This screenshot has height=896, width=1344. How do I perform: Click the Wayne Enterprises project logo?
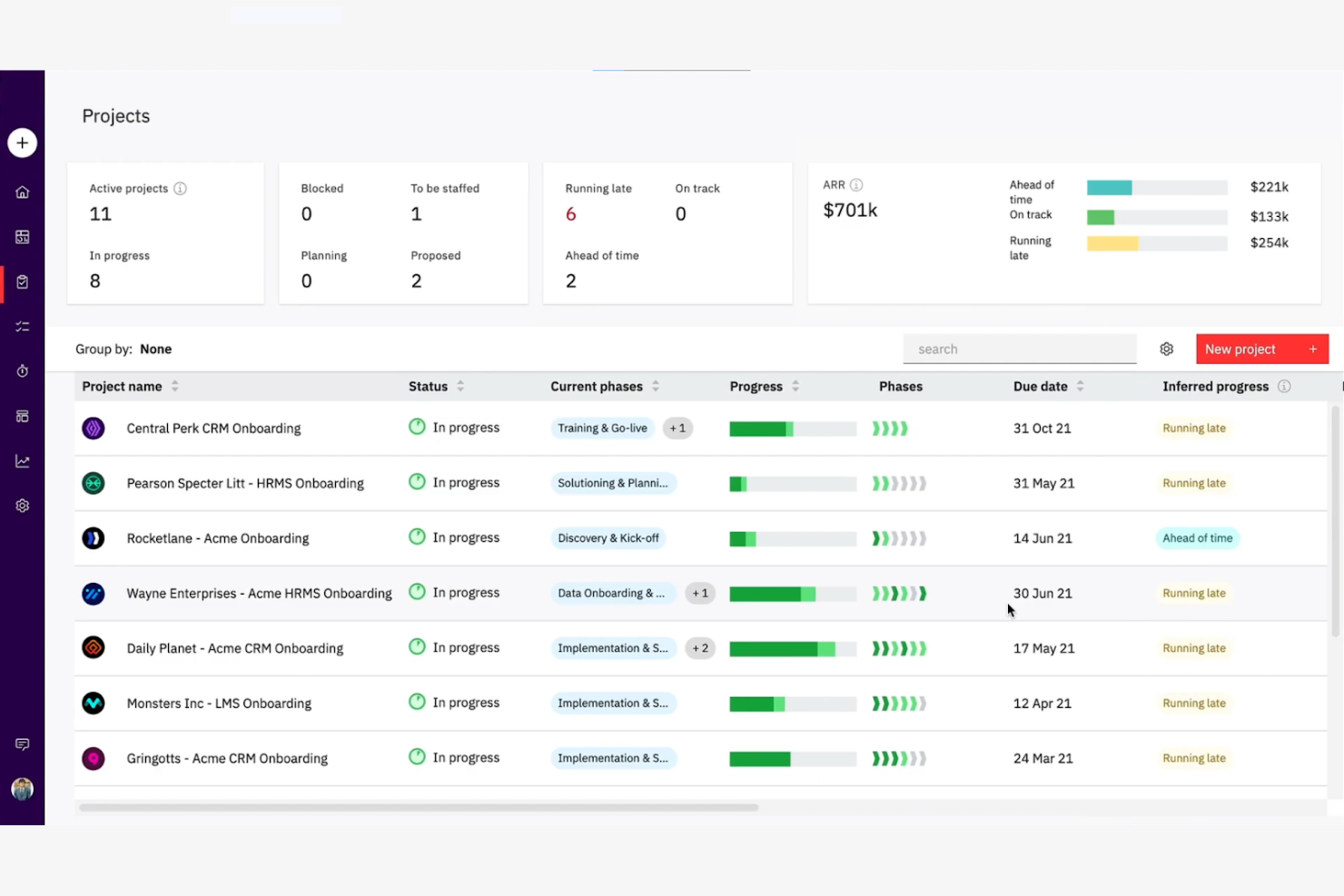(94, 594)
